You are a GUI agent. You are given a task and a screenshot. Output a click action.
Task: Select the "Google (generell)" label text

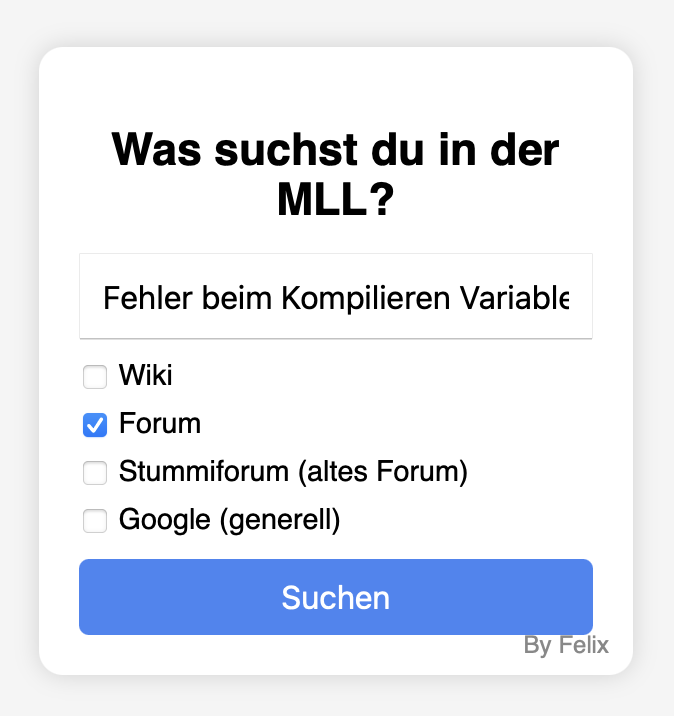(230, 520)
